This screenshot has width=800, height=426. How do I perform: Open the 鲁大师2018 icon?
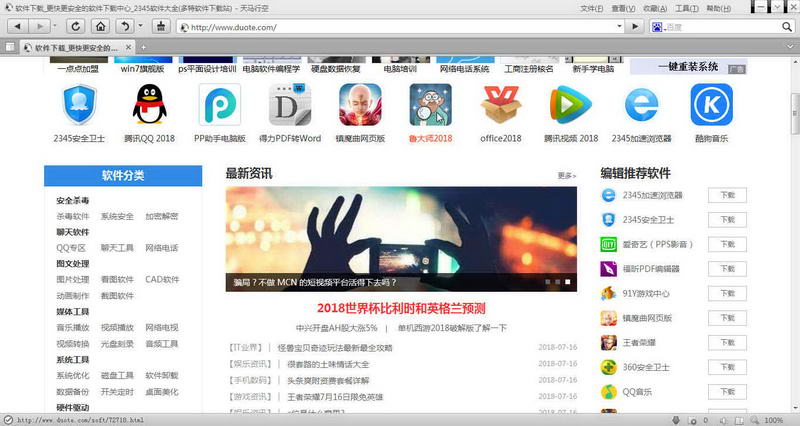[x=431, y=105]
